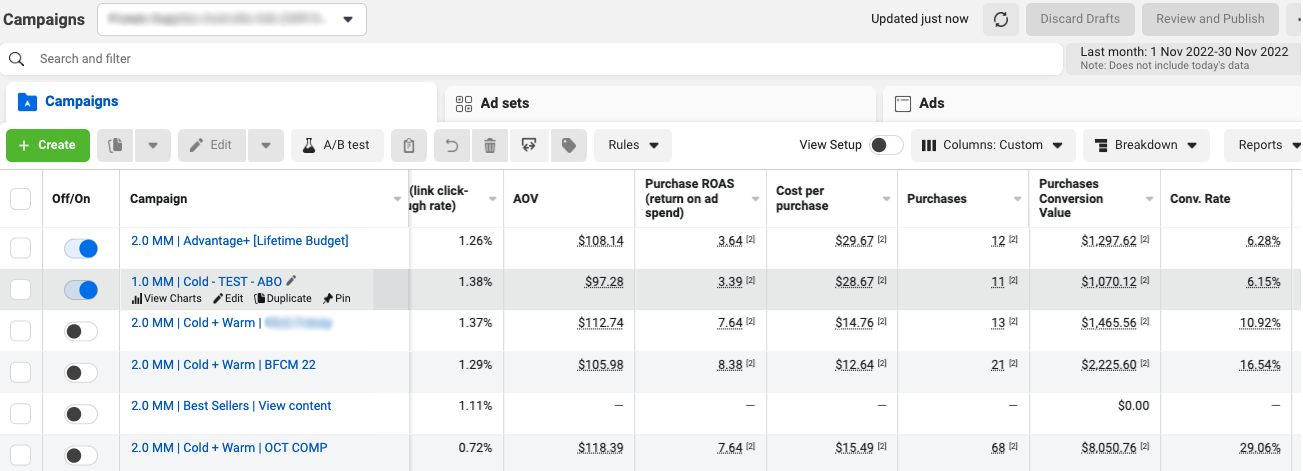This screenshot has width=1303, height=471.
Task: Click the pencil icon next to Cold - TEST - ABO
Action: click(291, 281)
